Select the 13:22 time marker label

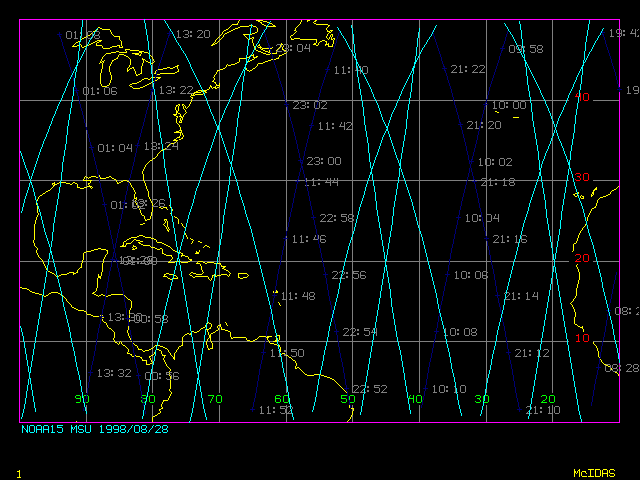(x=176, y=90)
